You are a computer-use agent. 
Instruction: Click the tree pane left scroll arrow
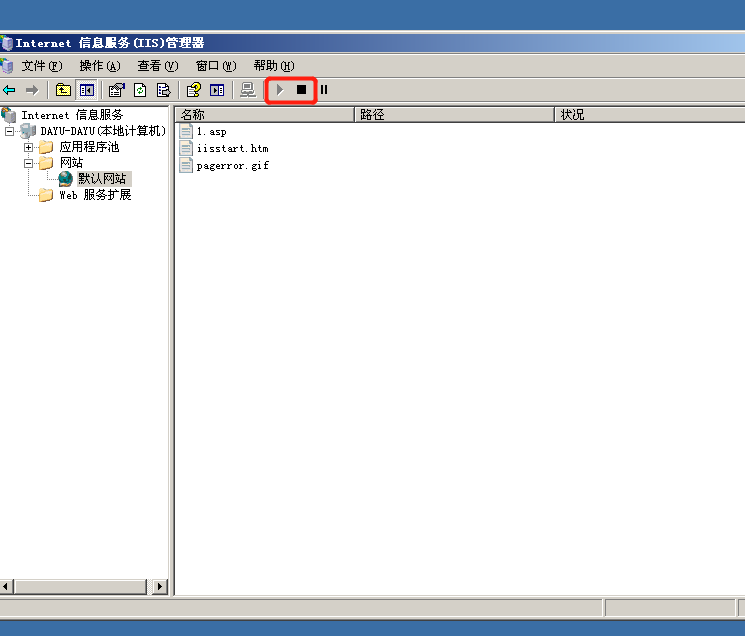6,587
